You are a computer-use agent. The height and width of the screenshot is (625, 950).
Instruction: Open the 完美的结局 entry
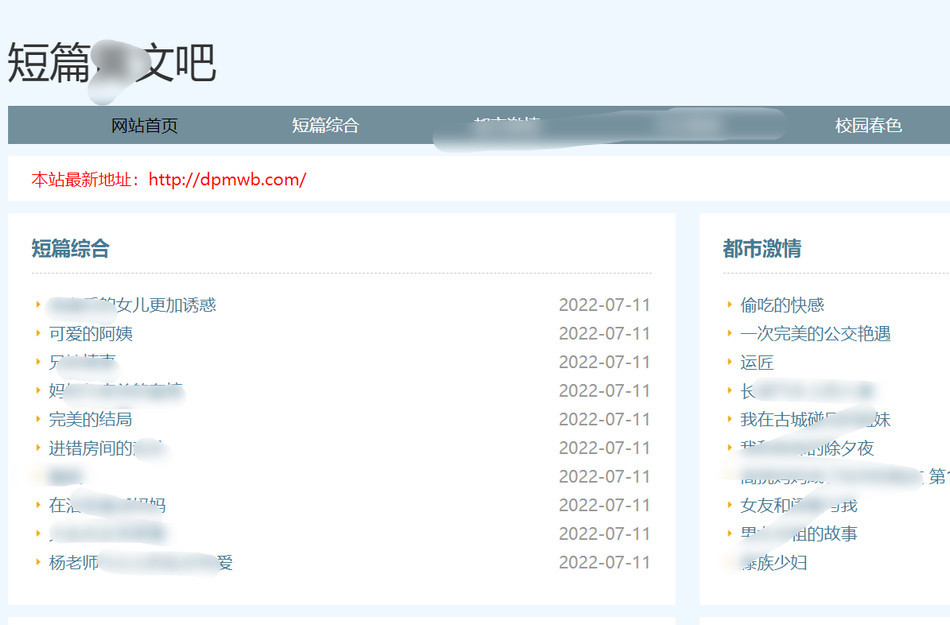point(91,419)
